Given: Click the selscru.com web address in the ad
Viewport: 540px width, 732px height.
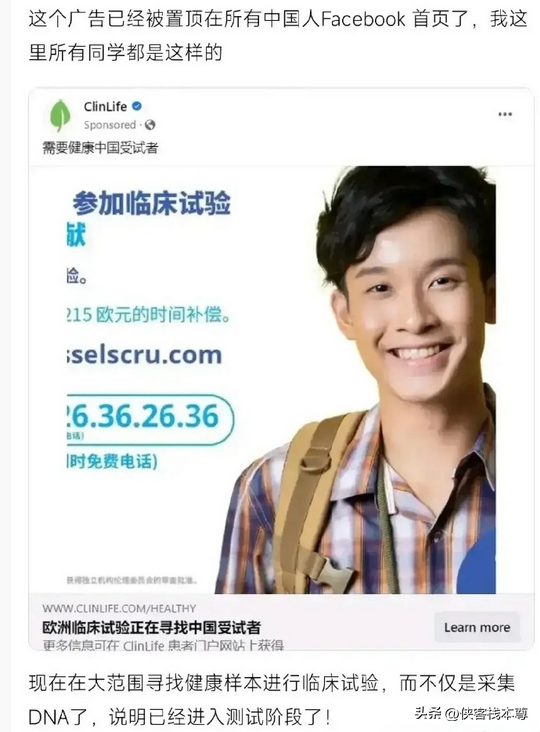Looking at the screenshot, I should (144, 355).
